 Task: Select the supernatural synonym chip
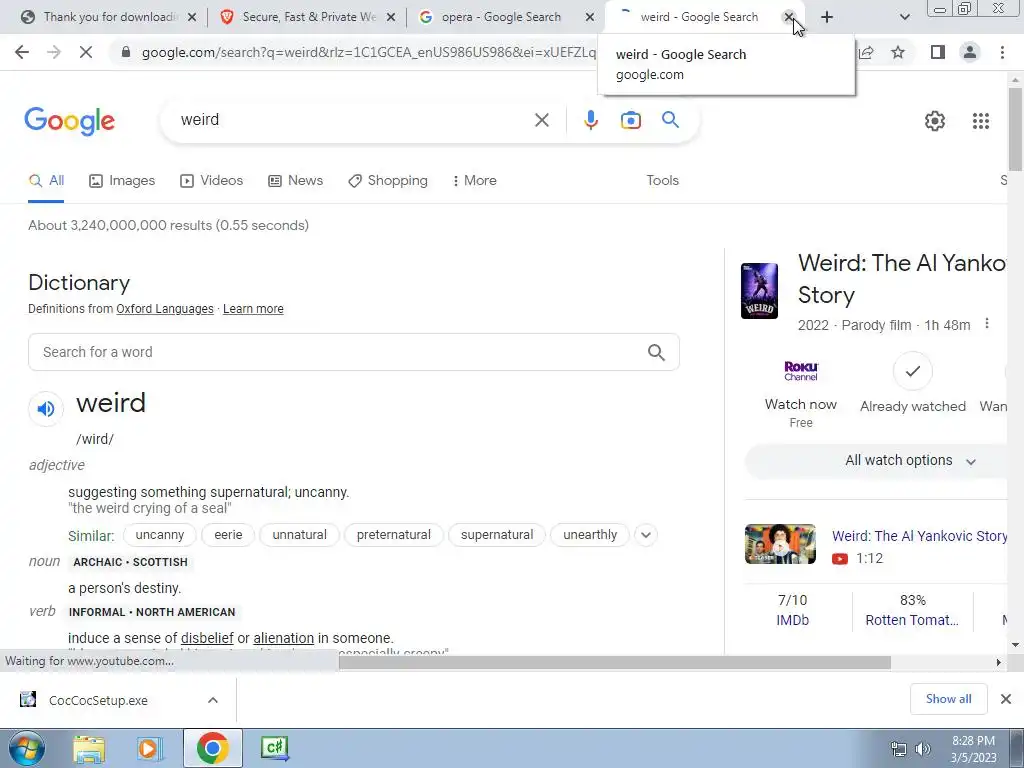[x=497, y=535]
